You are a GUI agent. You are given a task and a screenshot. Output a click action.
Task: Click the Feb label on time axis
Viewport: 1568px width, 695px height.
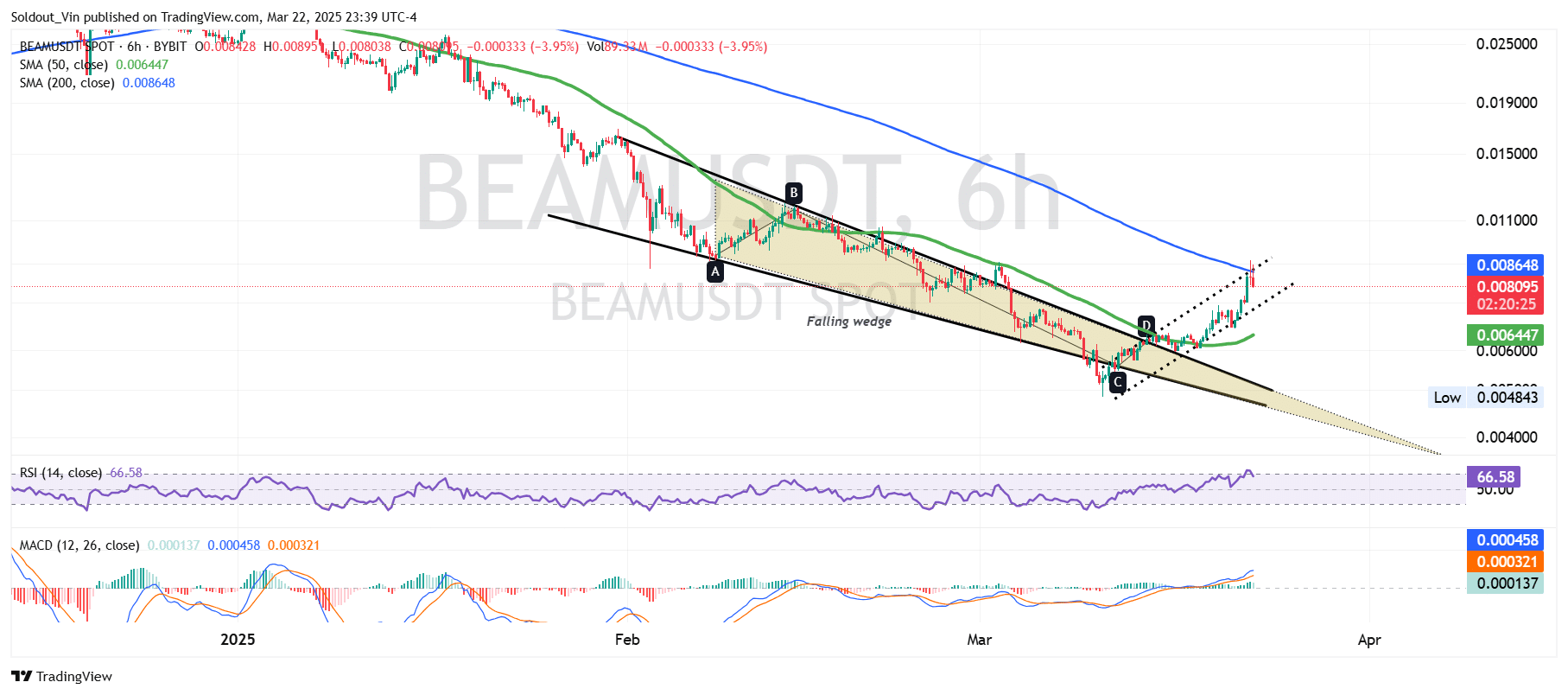pos(627,640)
